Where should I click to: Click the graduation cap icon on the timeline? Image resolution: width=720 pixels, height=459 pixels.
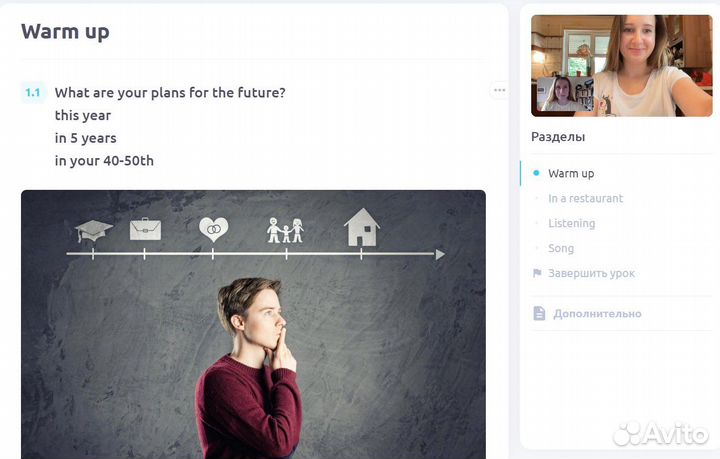tap(94, 231)
